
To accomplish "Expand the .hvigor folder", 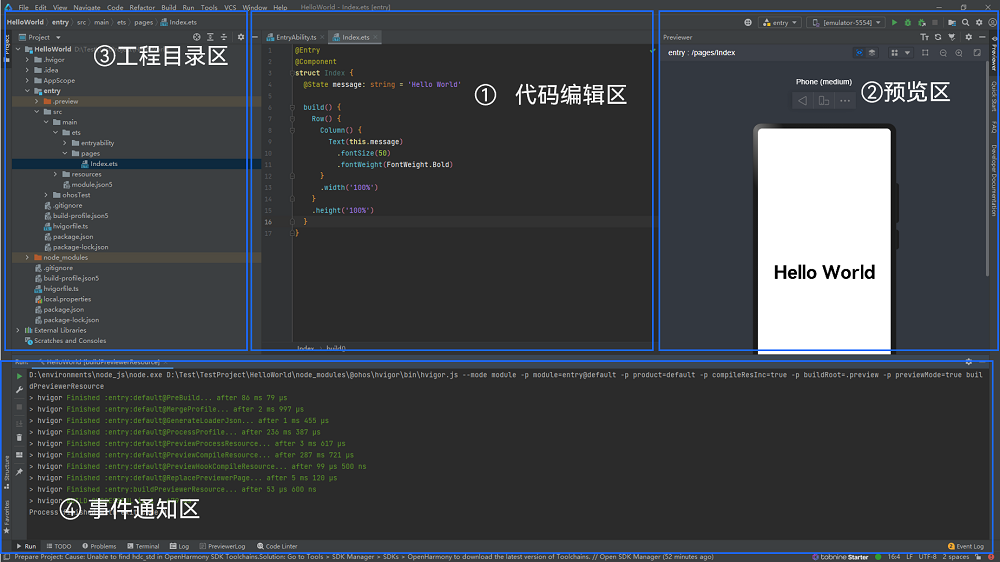I will point(27,60).
